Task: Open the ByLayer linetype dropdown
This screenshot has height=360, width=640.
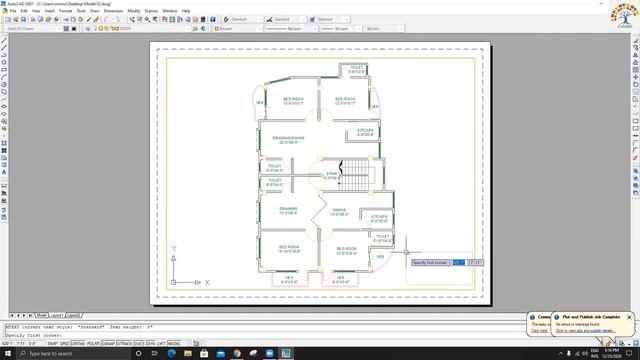Action: (x=291, y=29)
